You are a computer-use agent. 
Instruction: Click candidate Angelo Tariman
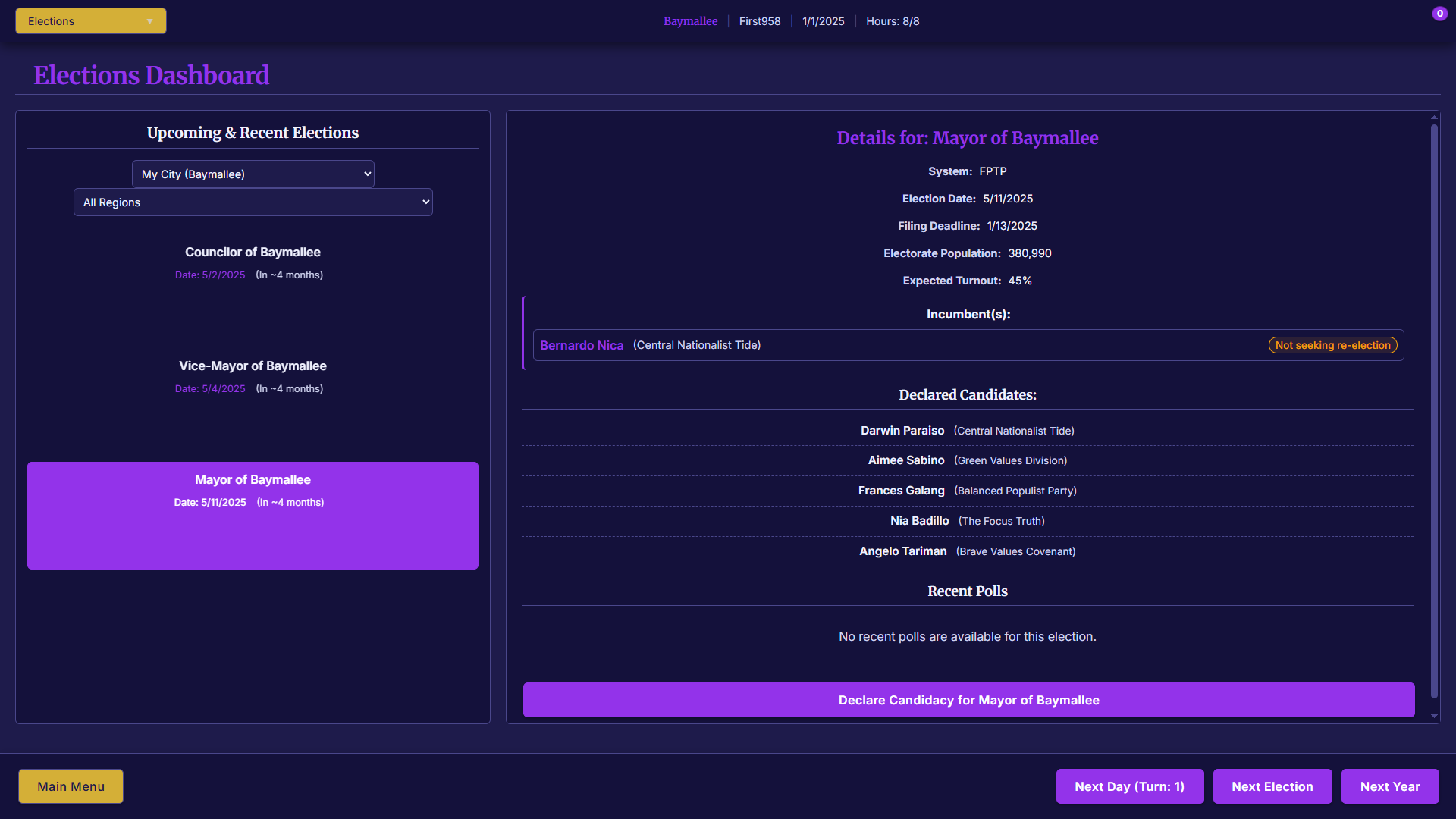tap(902, 551)
